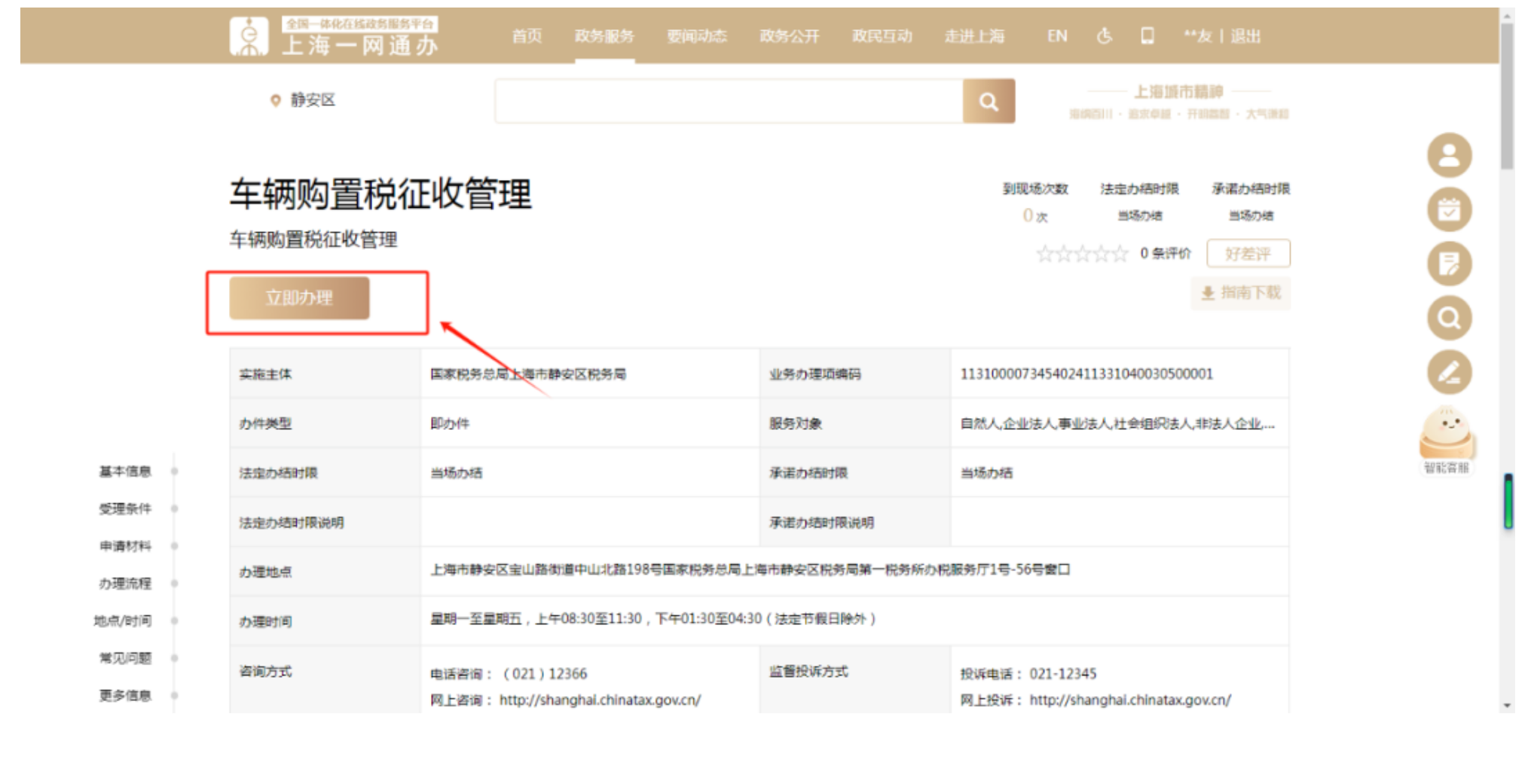Open the mobile version phone icon in top bar
1531x784 pixels.
coord(1147,35)
